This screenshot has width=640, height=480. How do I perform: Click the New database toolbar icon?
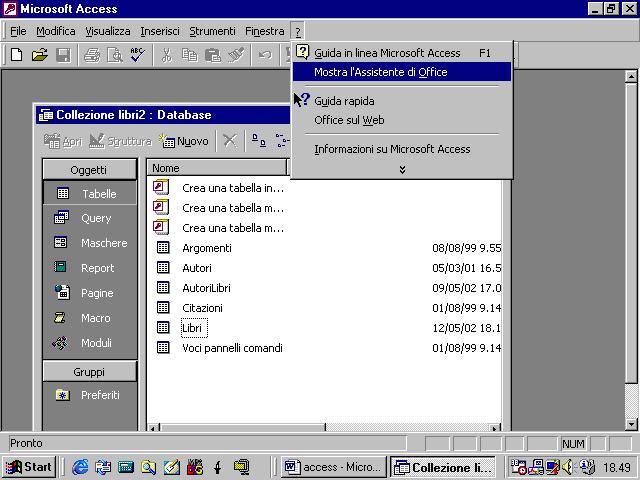16,55
